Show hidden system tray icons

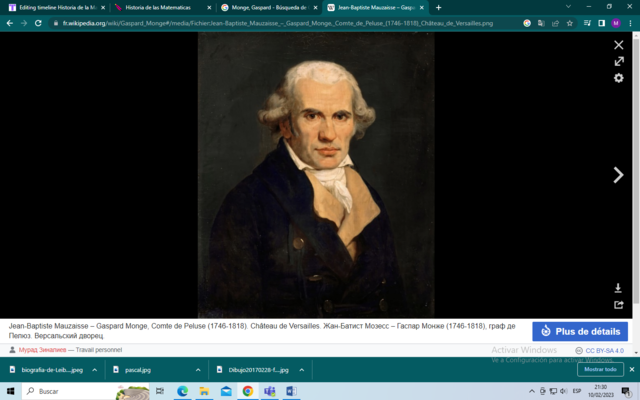point(531,391)
